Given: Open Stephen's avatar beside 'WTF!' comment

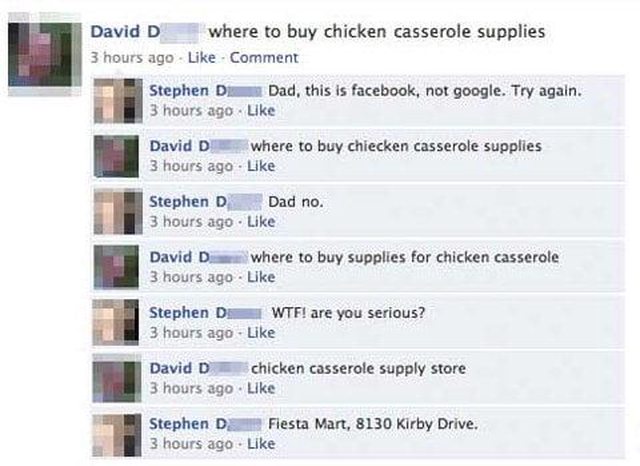Looking at the screenshot, I should pos(116,322).
